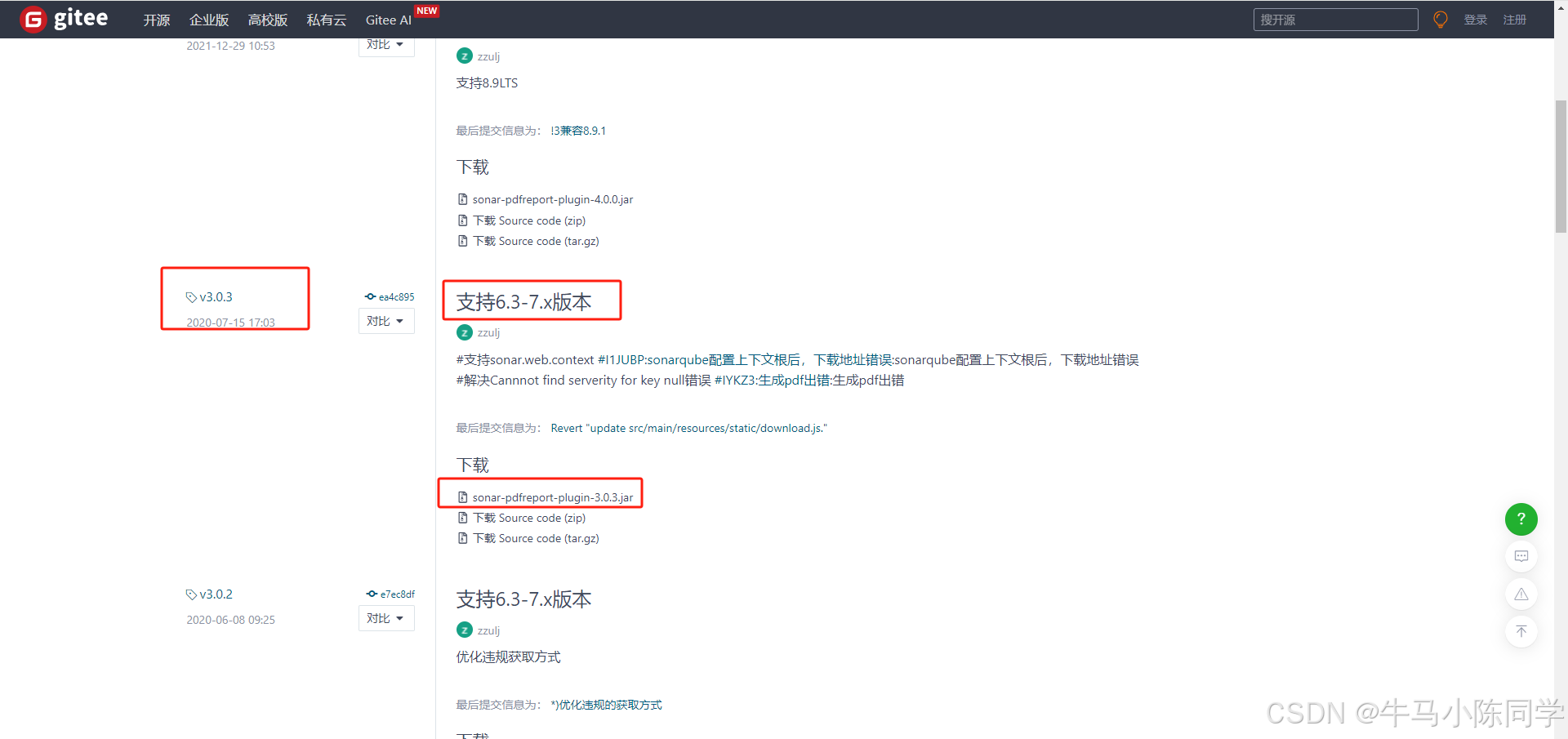The image size is (1568, 739).
Task: Click the feedback chat bubble button
Action: pyautogui.click(x=1521, y=556)
